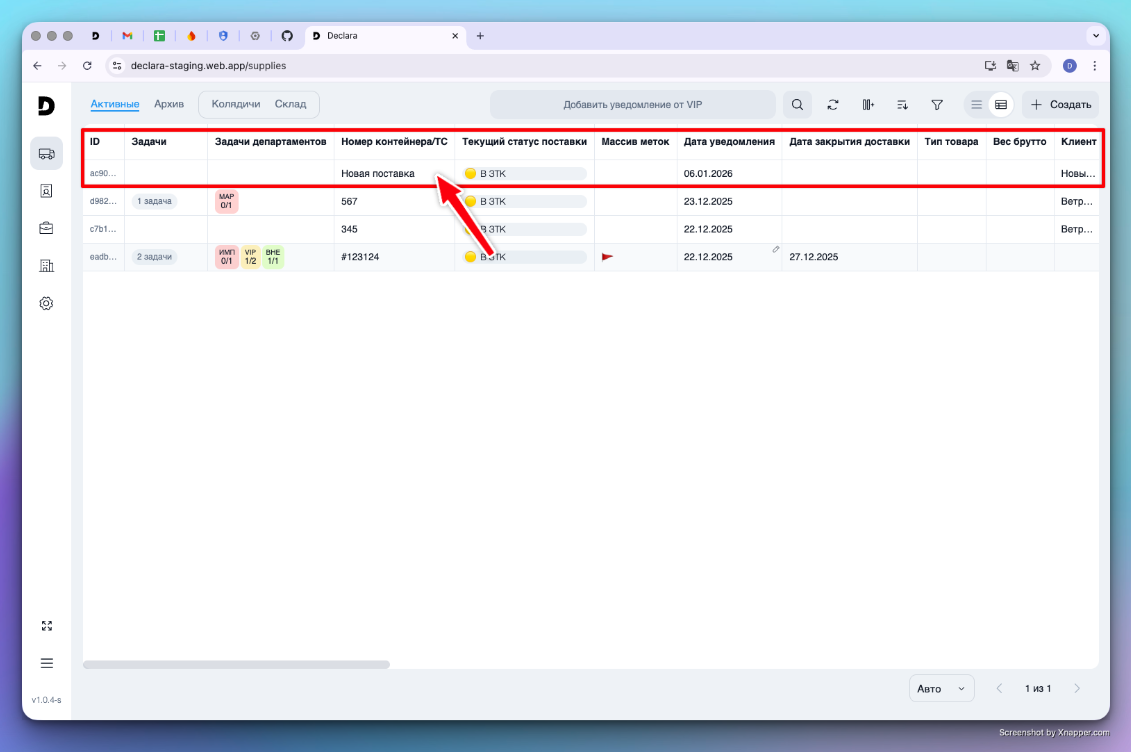The image size is (1131, 752).
Task: Open the hamburger menu at sidebar bottom
Action: point(47,663)
